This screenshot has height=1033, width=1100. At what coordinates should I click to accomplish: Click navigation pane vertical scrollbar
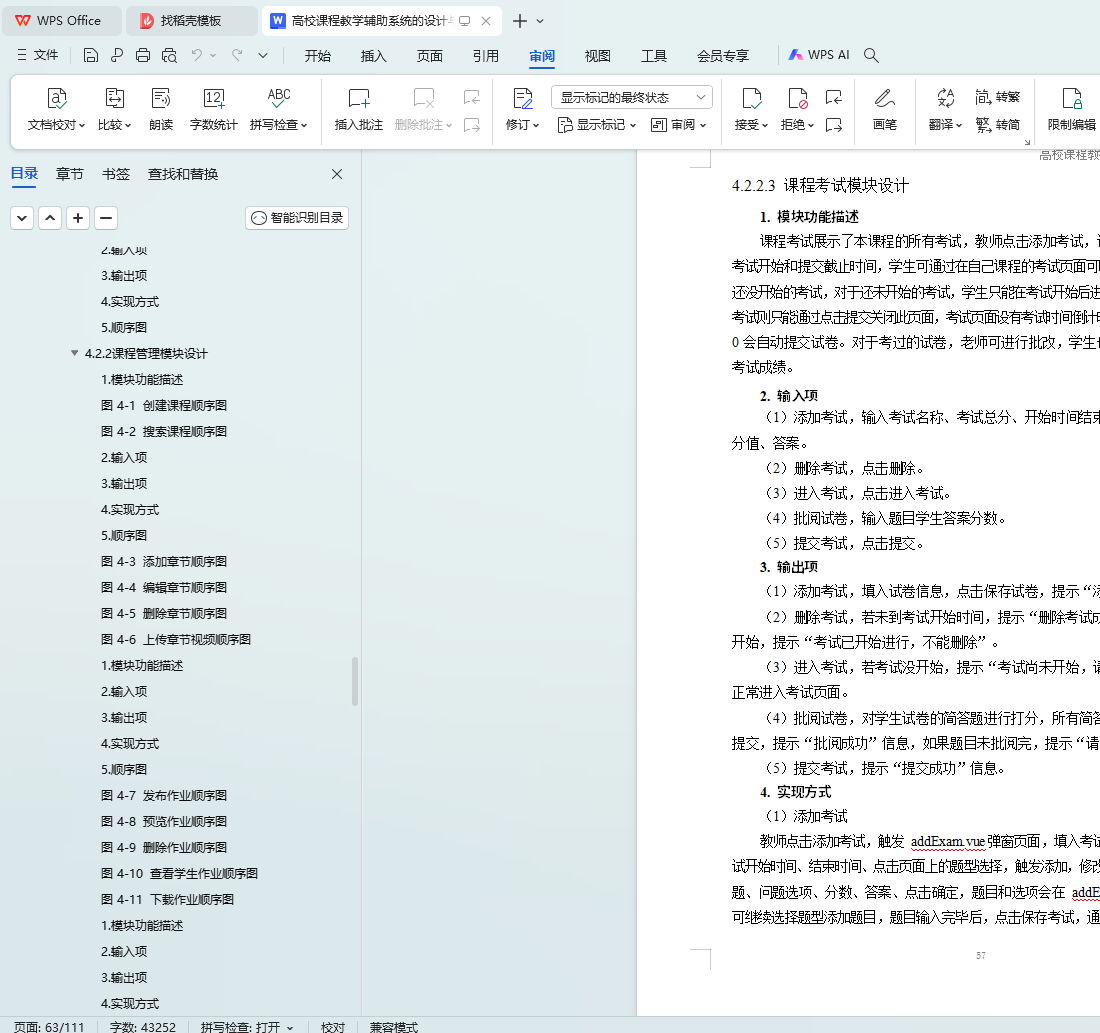pyautogui.click(x=355, y=681)
